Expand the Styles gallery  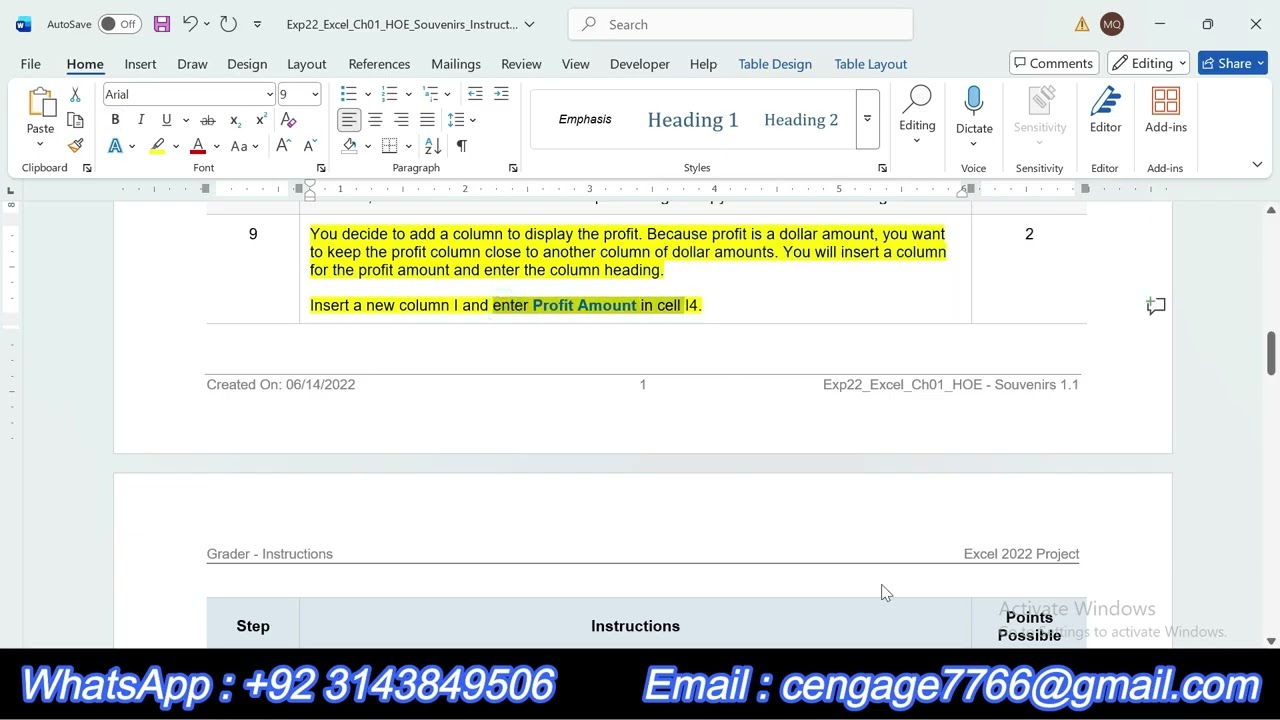(867, 120)
